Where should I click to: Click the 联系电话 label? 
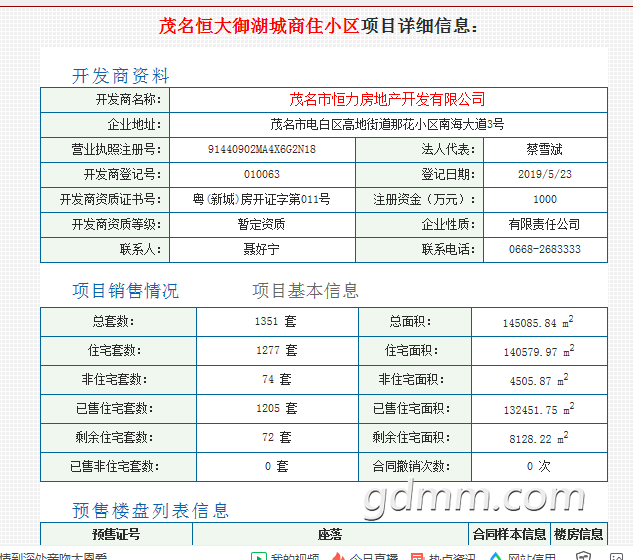(x=449, y=250)
